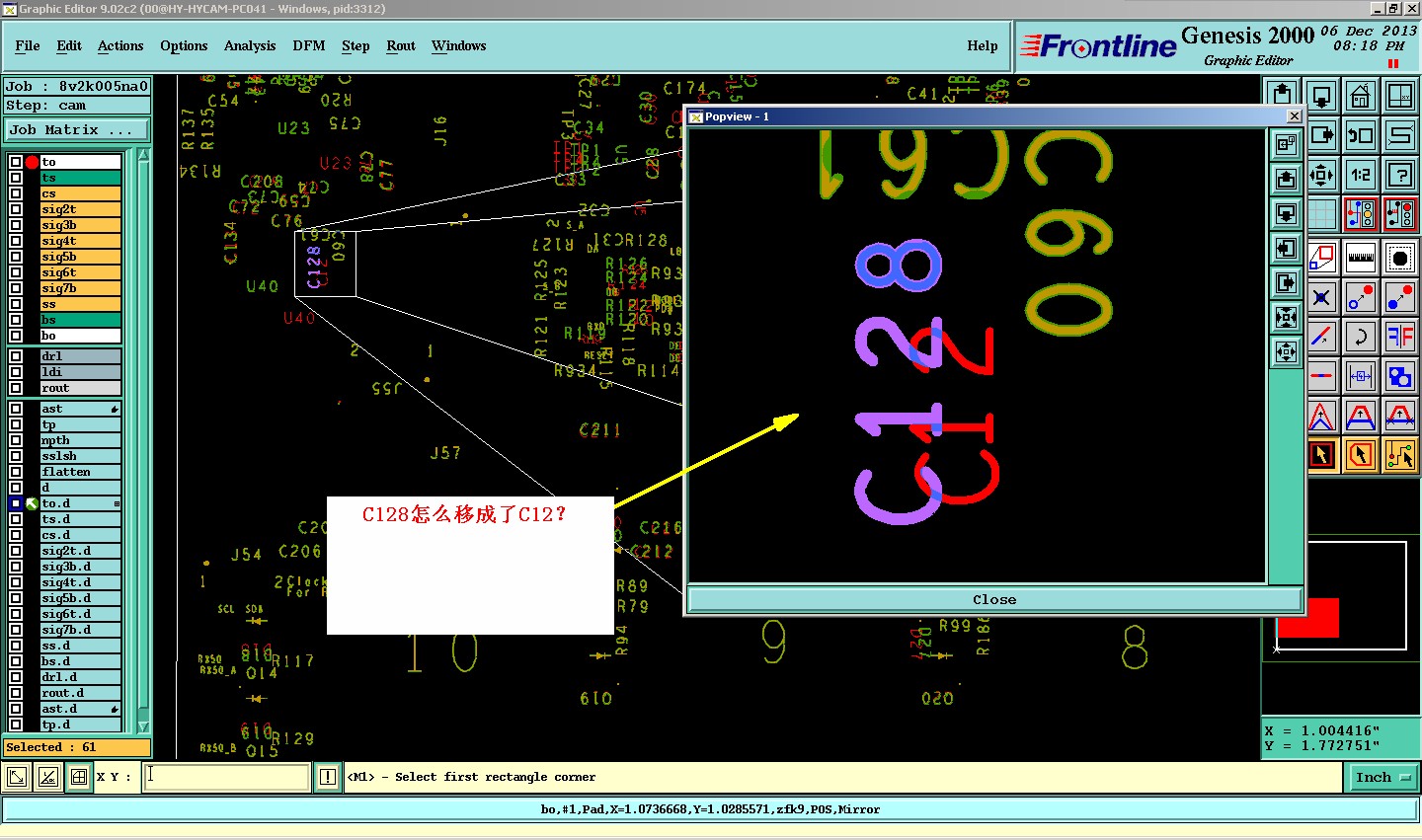
Task: Toggle the grid display icon
Action: 1321,214
